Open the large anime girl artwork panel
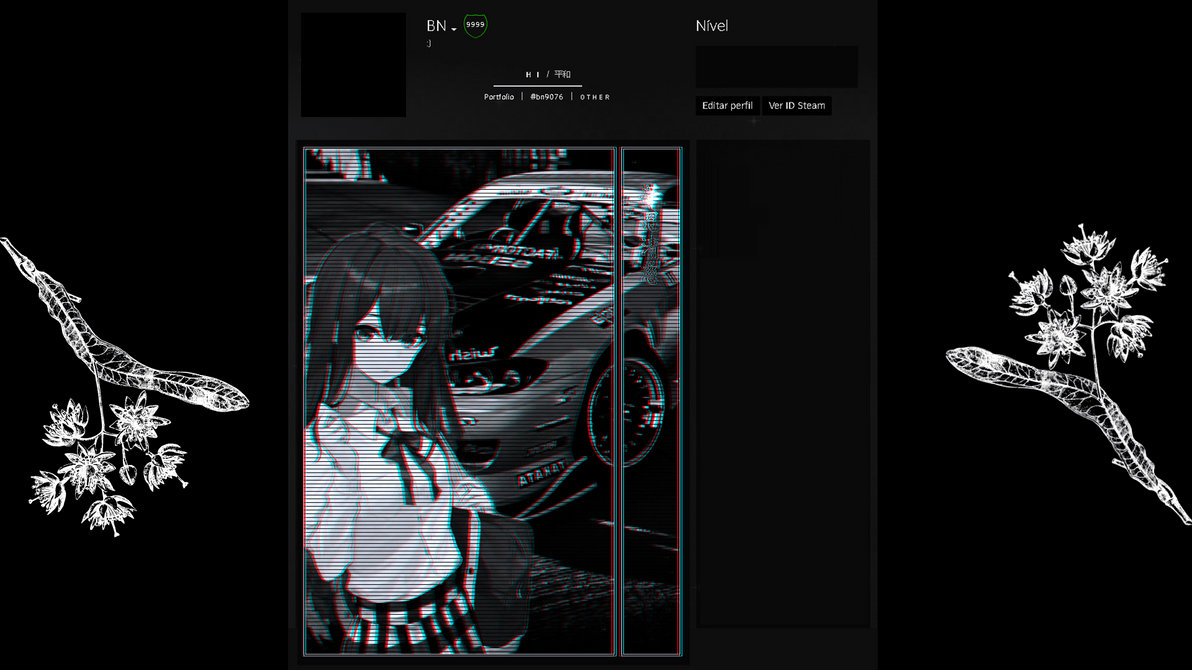Viewport: 1192px width, 670px height. coord(459,401)
